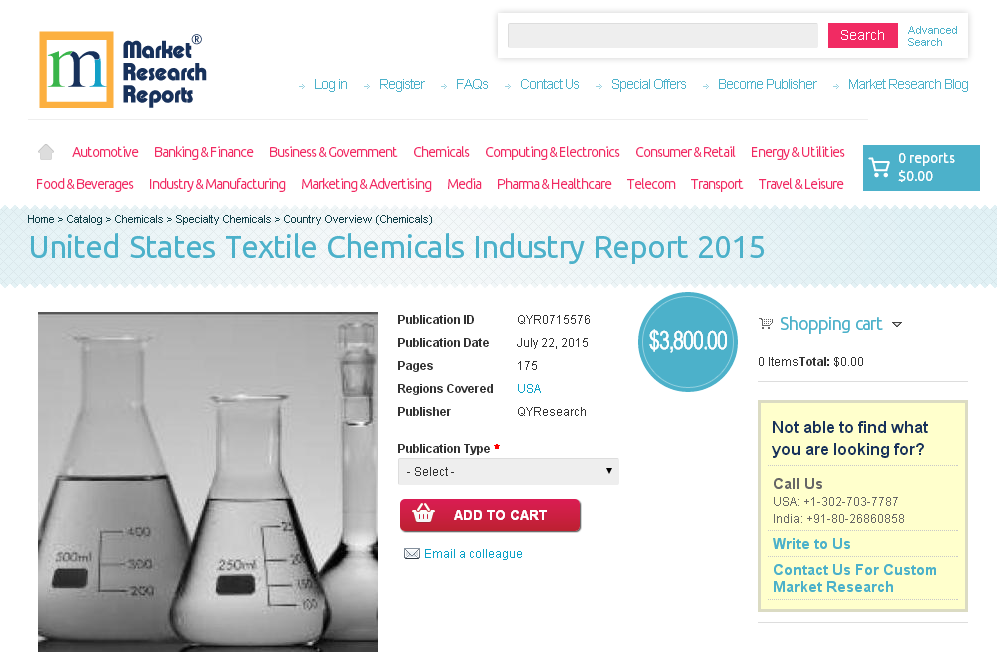Open the cart showing 0 reports
This screenshot has height=656, width=998.
point(920,167)
